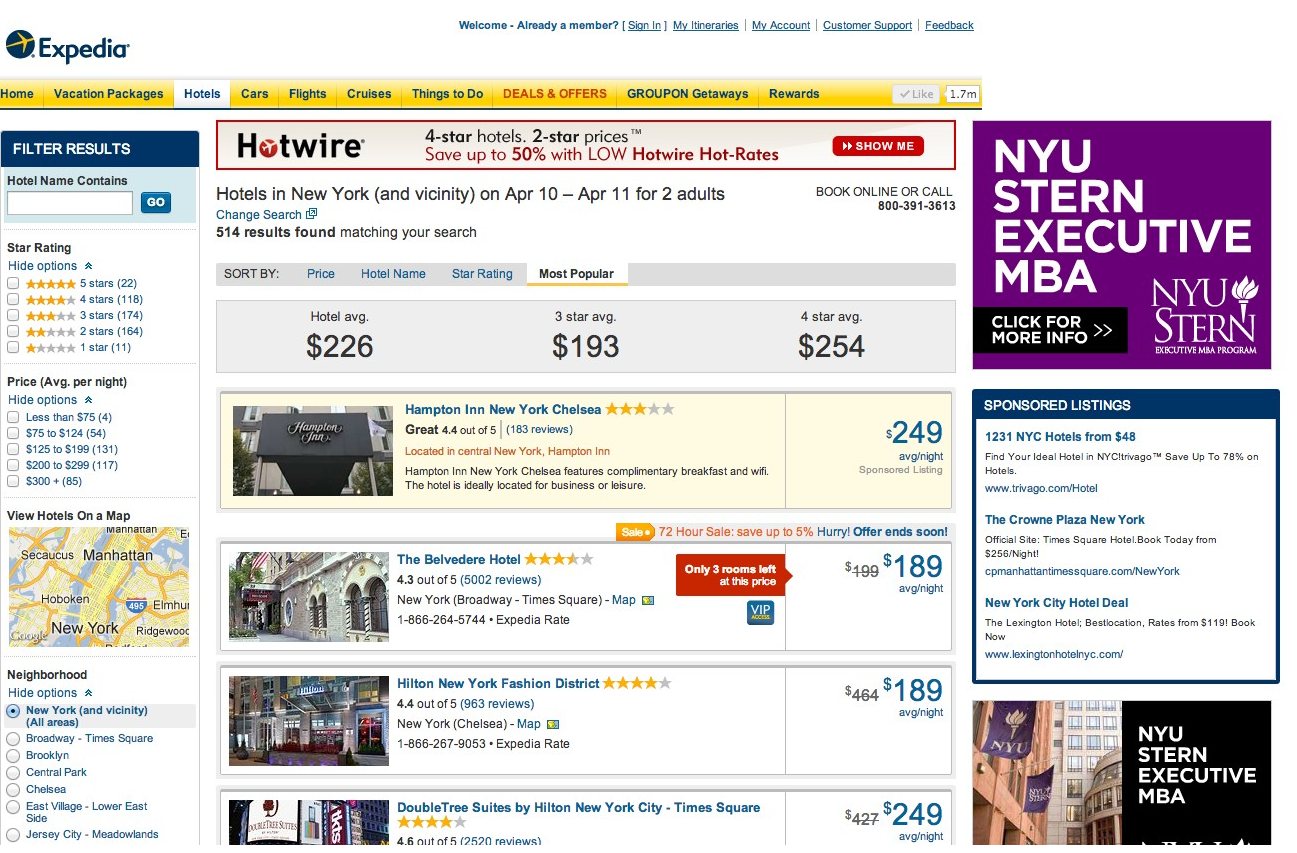1297x853 pixels.
Task: Click NYU Stern CLICK FOR MORE INFO
Action: tap(1050, 330)
